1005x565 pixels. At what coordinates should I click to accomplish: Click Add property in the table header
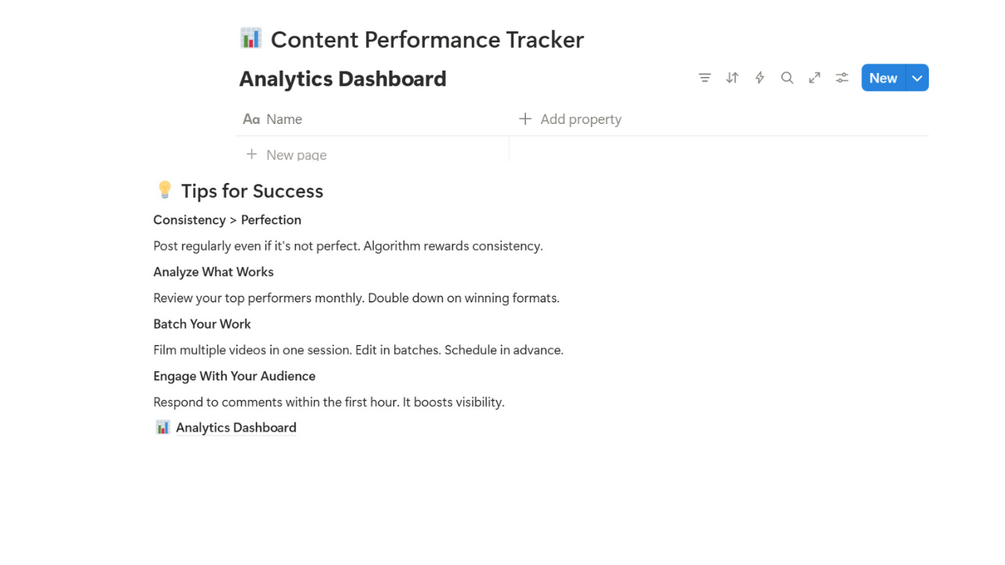[570, 119]
